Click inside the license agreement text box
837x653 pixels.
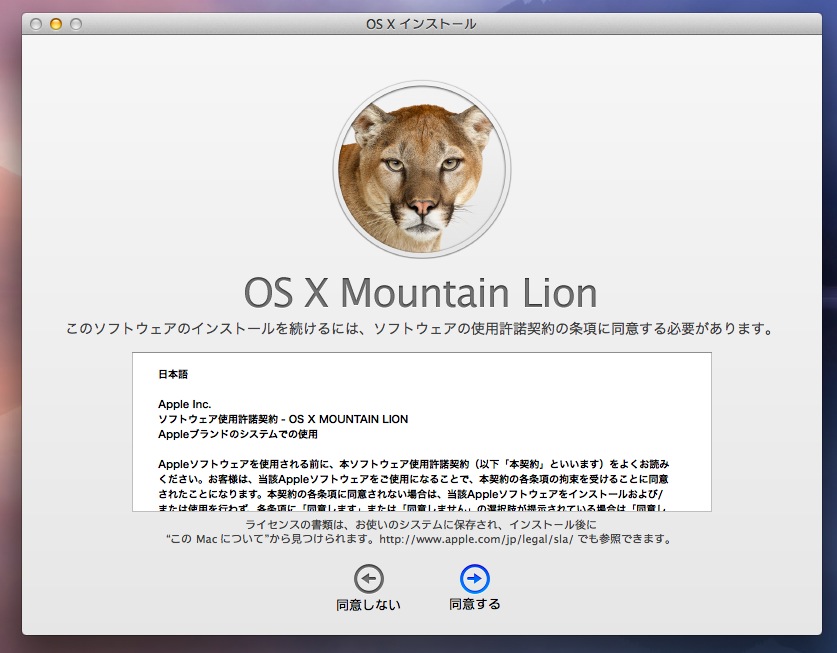point(422,431)
